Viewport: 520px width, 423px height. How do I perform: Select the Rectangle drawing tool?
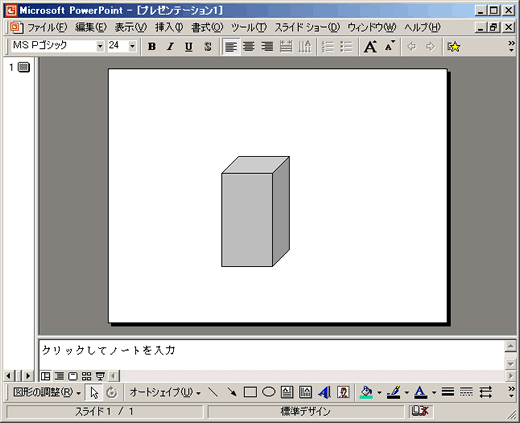pyautogui.click(x=250, y=392)
